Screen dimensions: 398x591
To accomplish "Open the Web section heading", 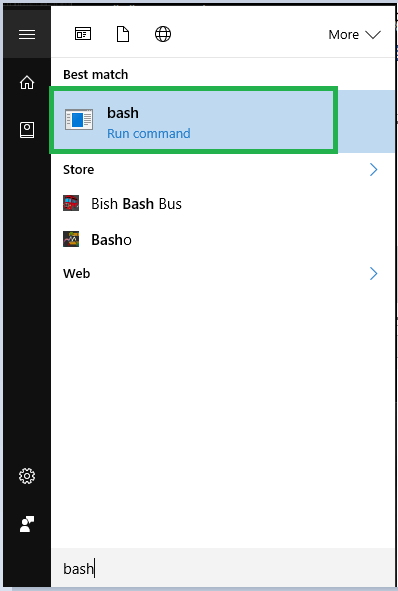I will [x=77, y=273].
